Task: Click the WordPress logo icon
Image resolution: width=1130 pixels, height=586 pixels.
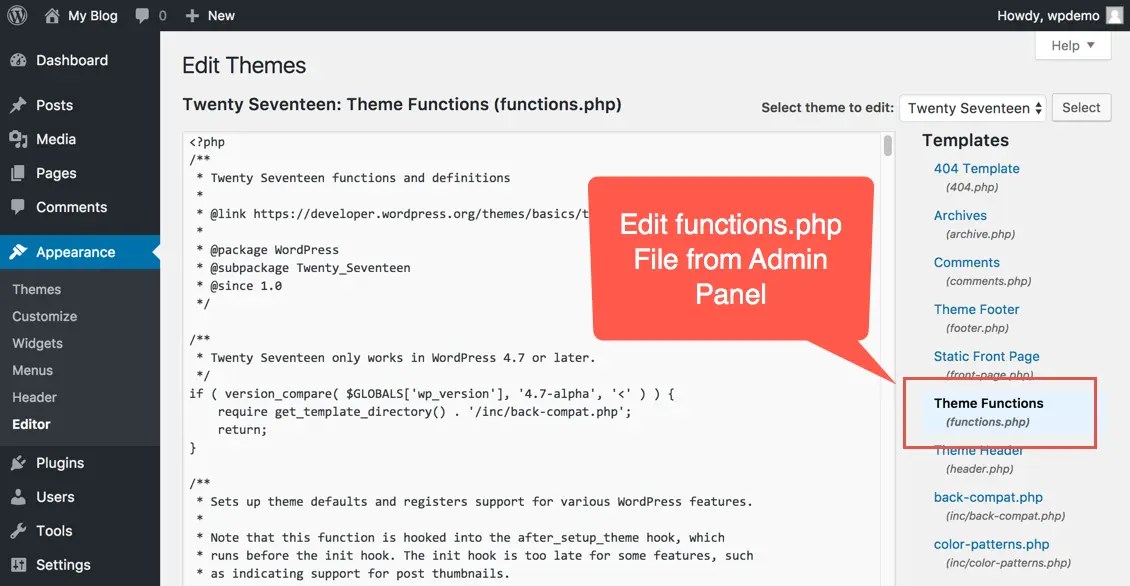Action: click(17, 15)
